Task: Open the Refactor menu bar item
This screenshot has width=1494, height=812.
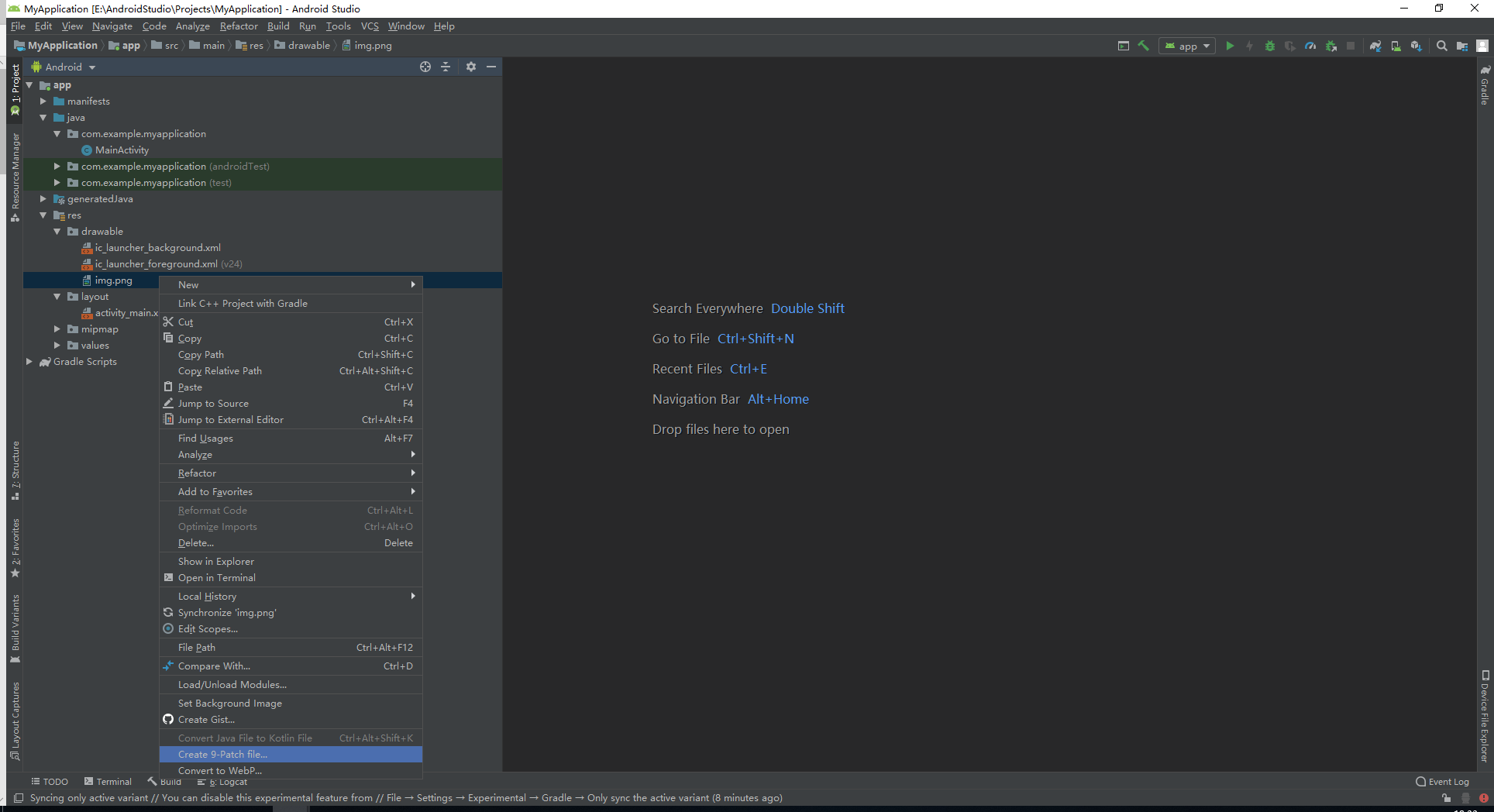Action: point(238,26)
